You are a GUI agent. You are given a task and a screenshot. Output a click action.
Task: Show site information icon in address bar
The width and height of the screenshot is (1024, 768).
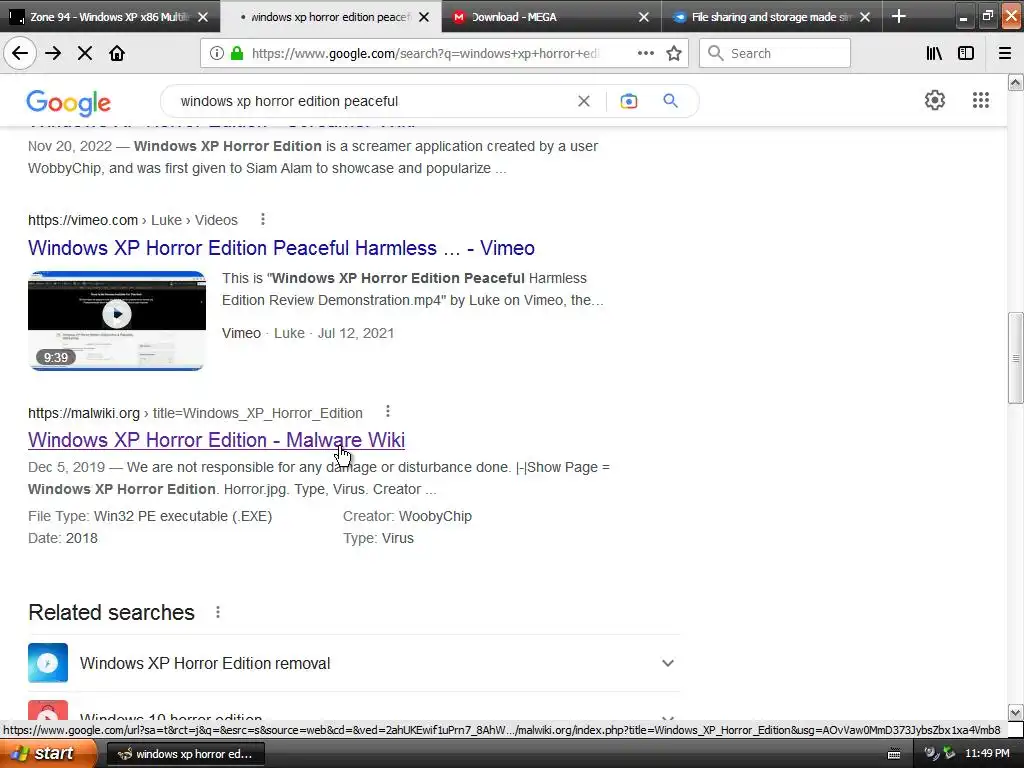pos(217,54)
